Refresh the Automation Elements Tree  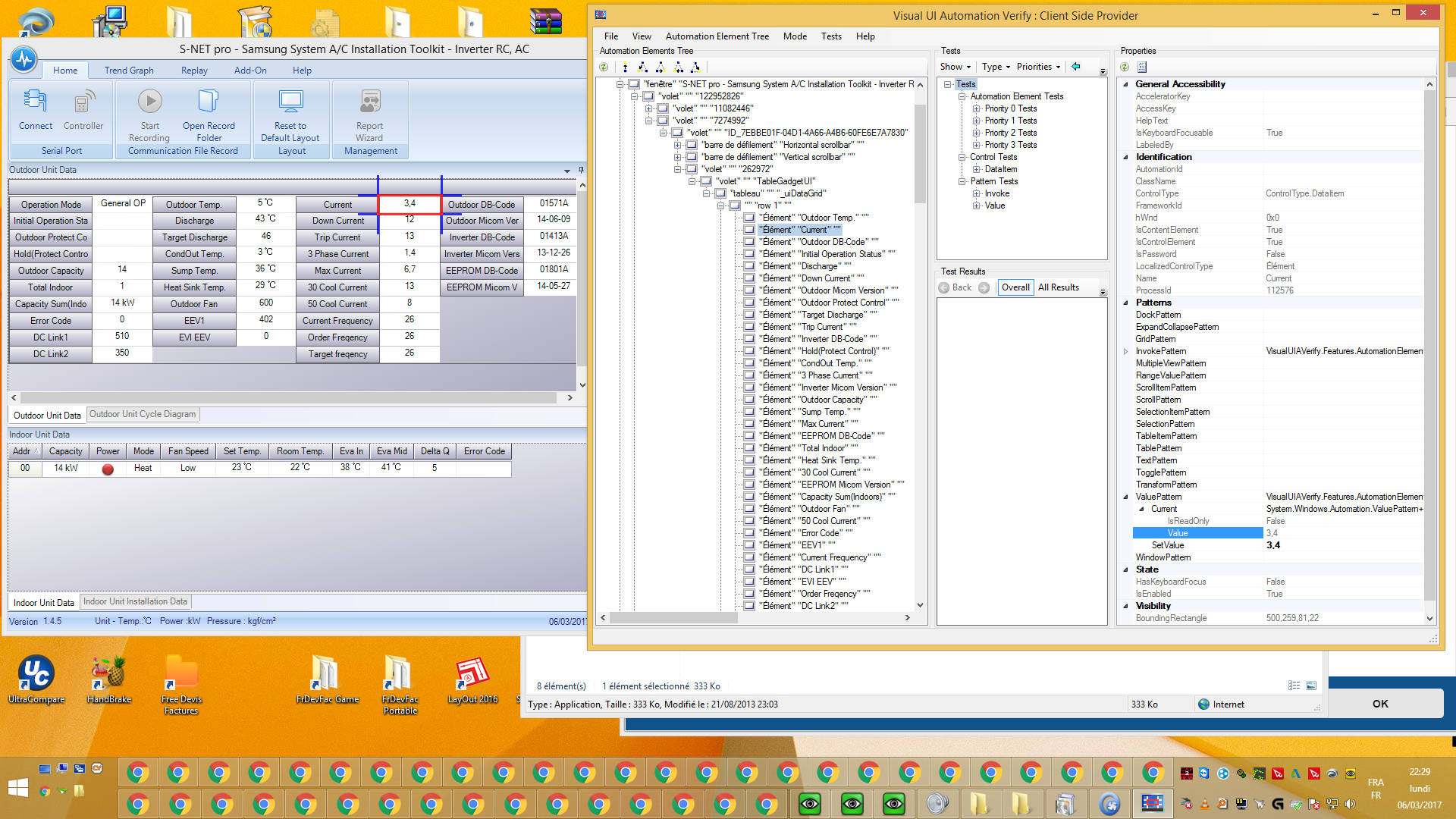[x=604, y=67]
